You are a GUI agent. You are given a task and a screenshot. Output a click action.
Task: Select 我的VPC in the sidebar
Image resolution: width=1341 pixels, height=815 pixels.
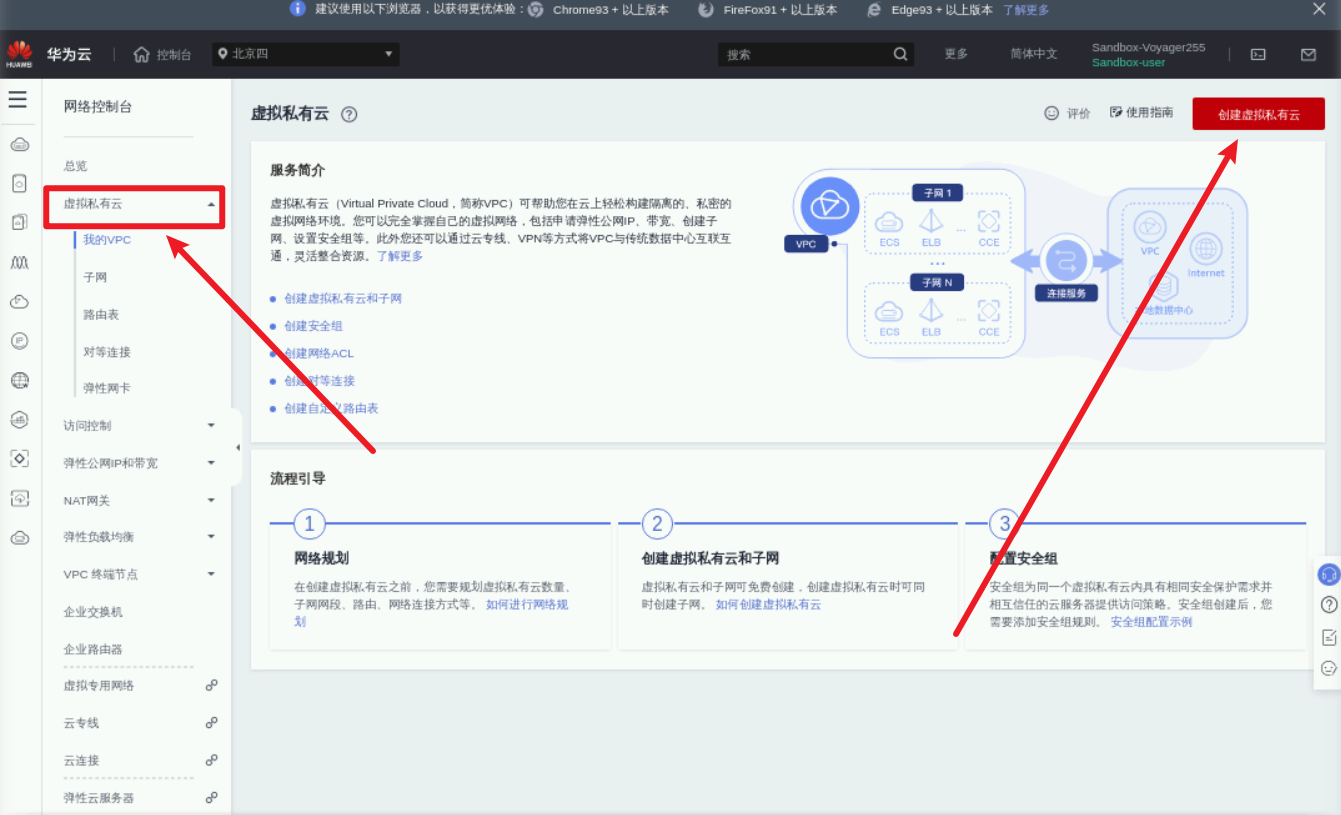pyautogui.click(x=107, y=240)
